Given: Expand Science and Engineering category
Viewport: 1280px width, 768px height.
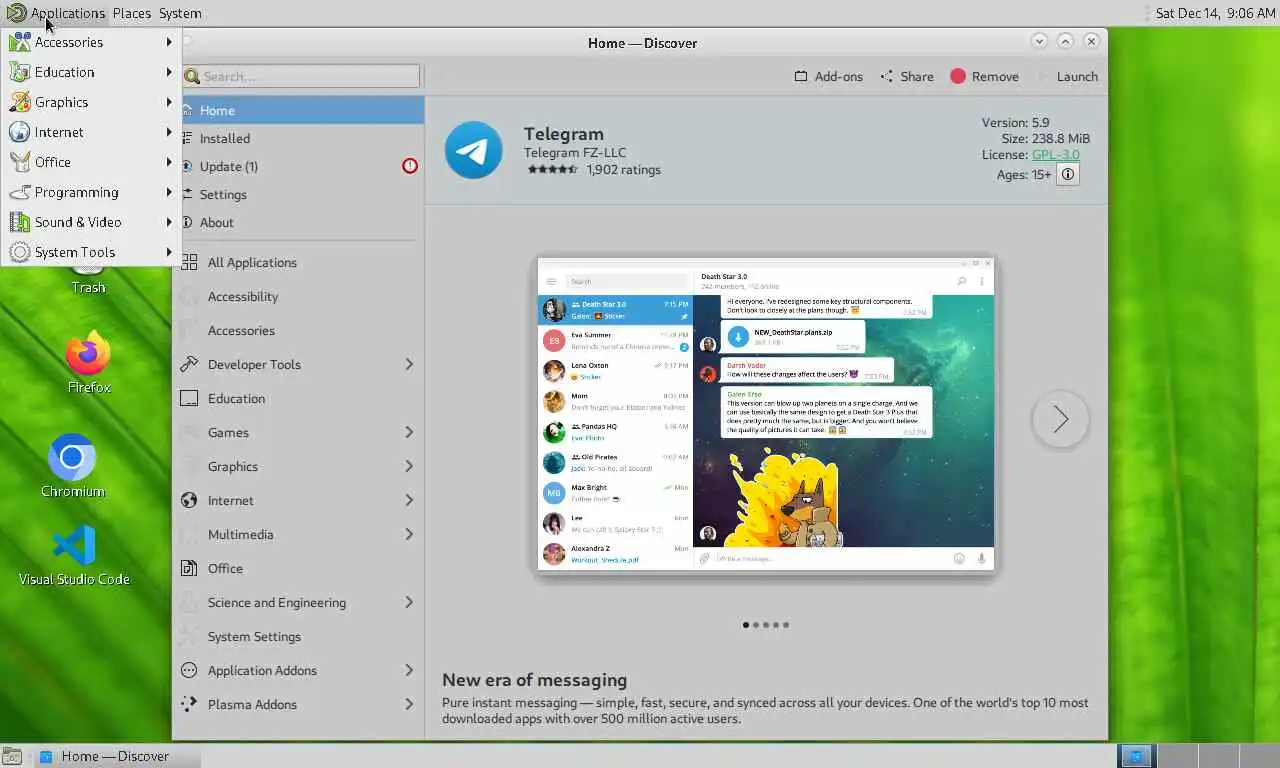Looking at the screenshot, I should [x=409, y=602].
